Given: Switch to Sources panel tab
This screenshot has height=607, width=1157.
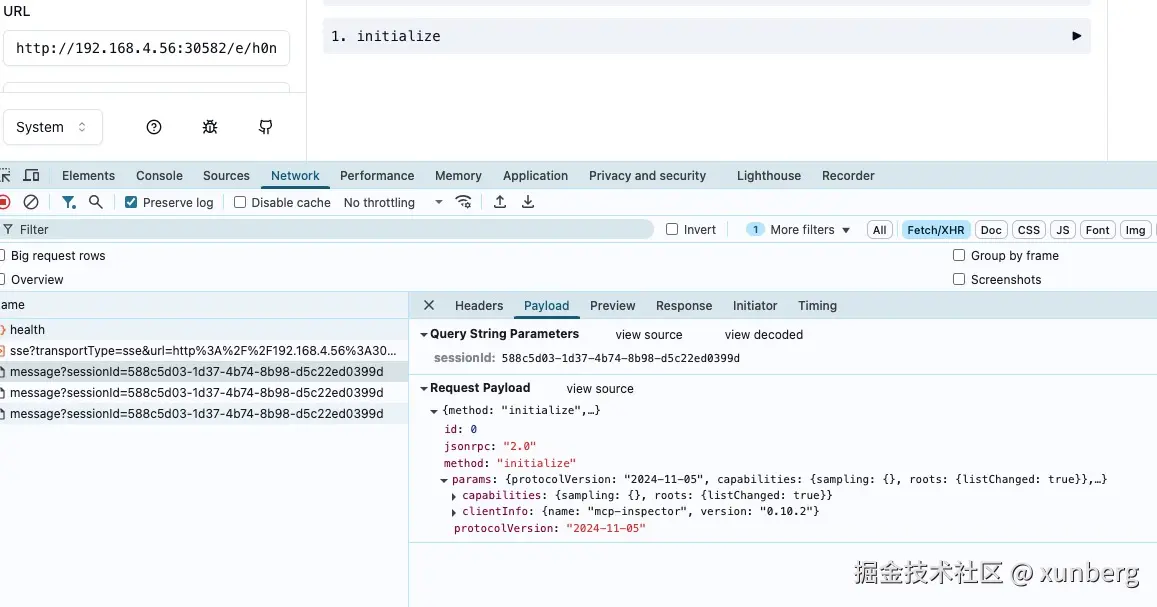Looking at the screenshot, I should pos(227,176).
